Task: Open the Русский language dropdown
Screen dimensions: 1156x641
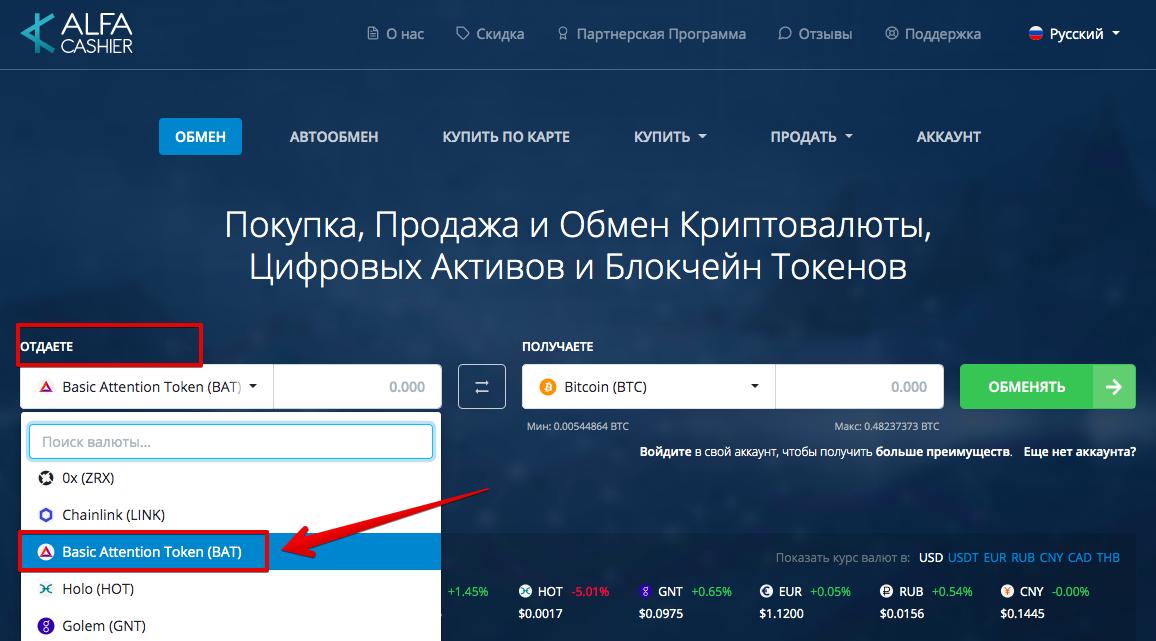Action: click(x=1074, y=34)
